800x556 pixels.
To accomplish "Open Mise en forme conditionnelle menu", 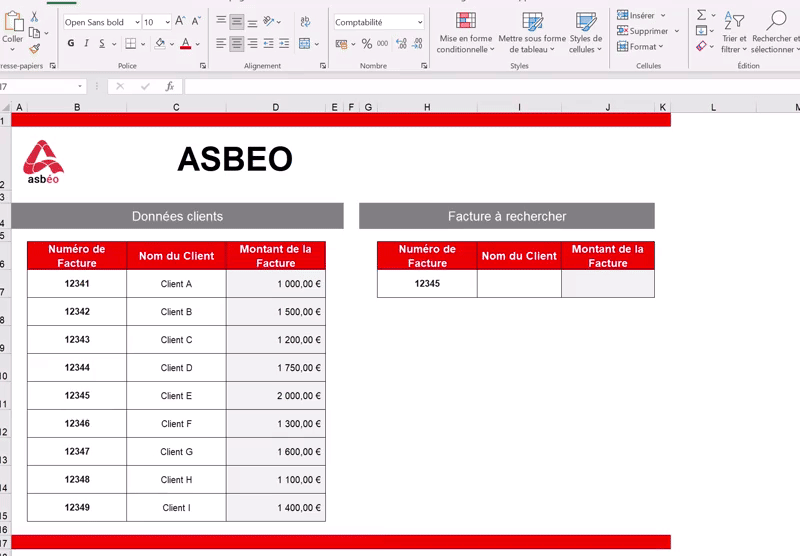I will 465,33.
